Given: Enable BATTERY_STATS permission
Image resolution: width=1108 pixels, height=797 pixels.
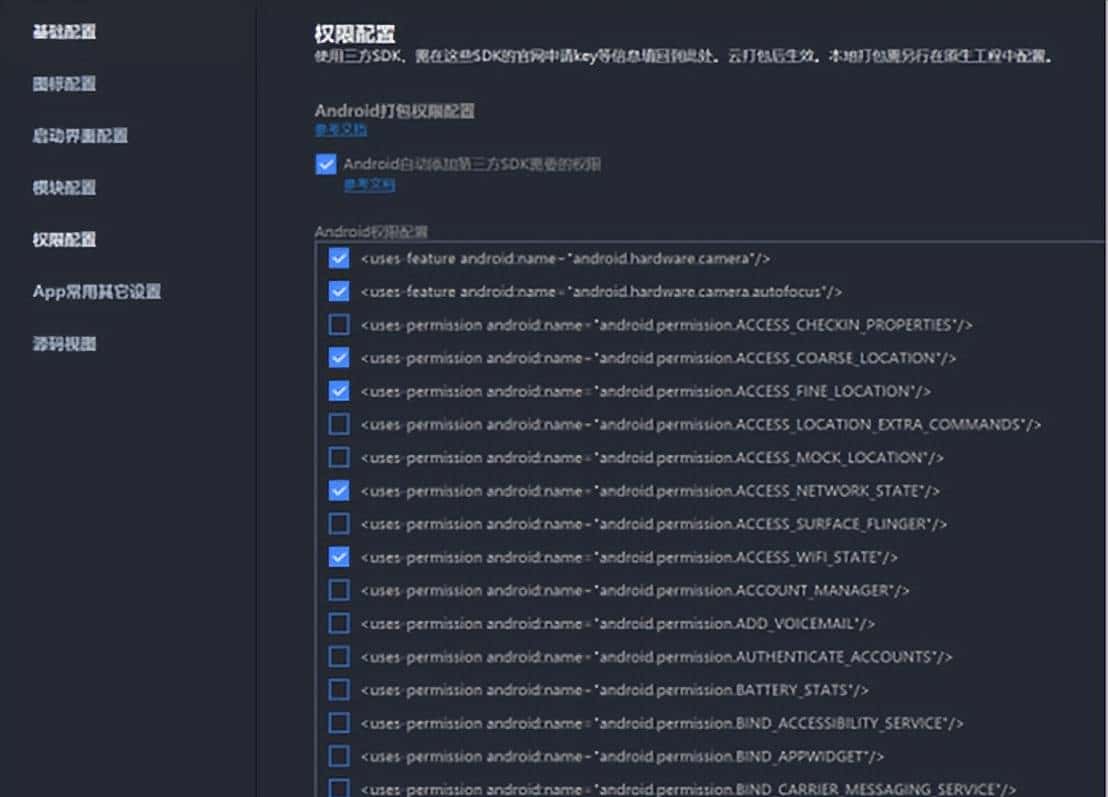Looking at the screenshot, I should 338,690.
